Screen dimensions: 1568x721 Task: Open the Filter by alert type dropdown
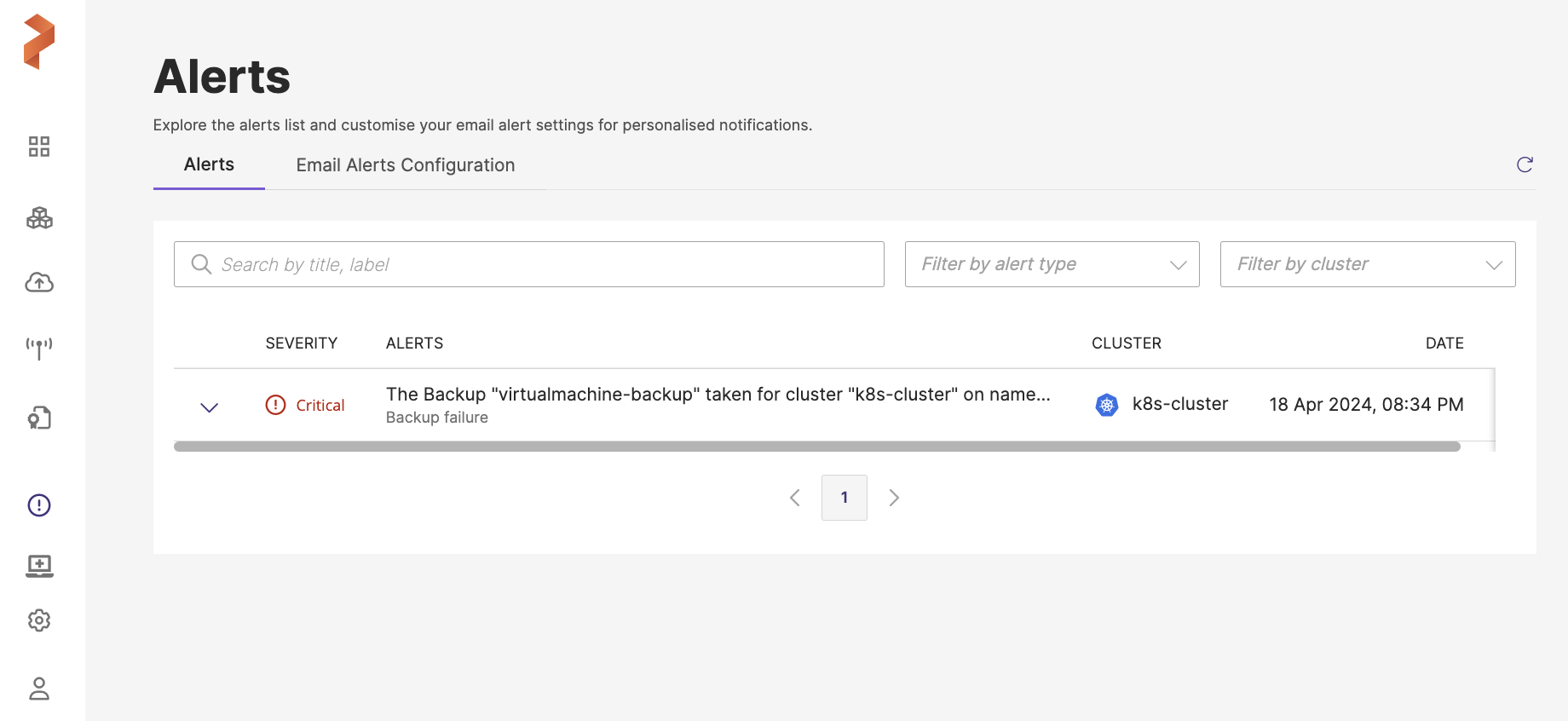(1052, 264)
